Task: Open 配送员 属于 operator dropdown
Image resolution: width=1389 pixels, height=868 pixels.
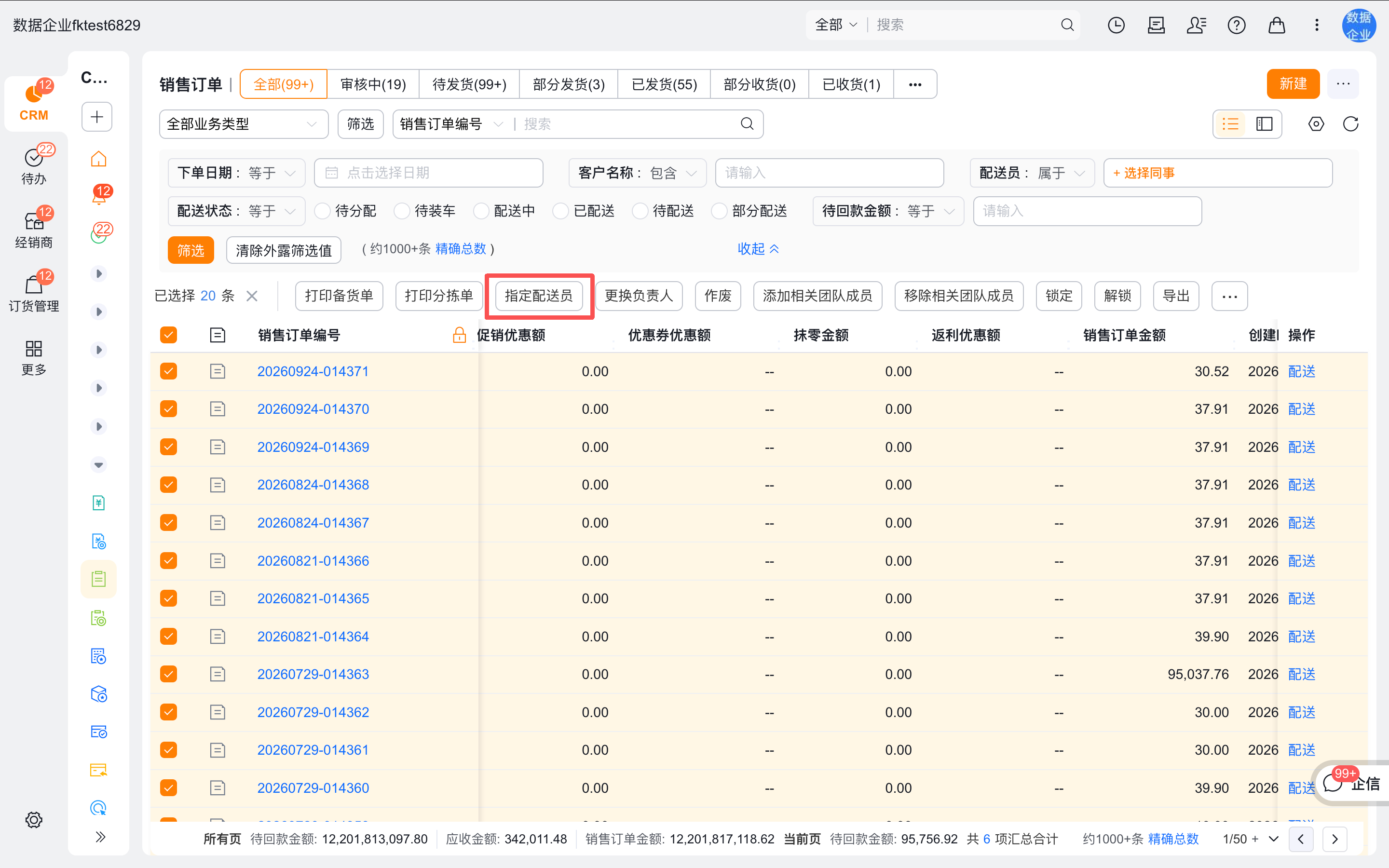Action: (x=1032, y=173)
